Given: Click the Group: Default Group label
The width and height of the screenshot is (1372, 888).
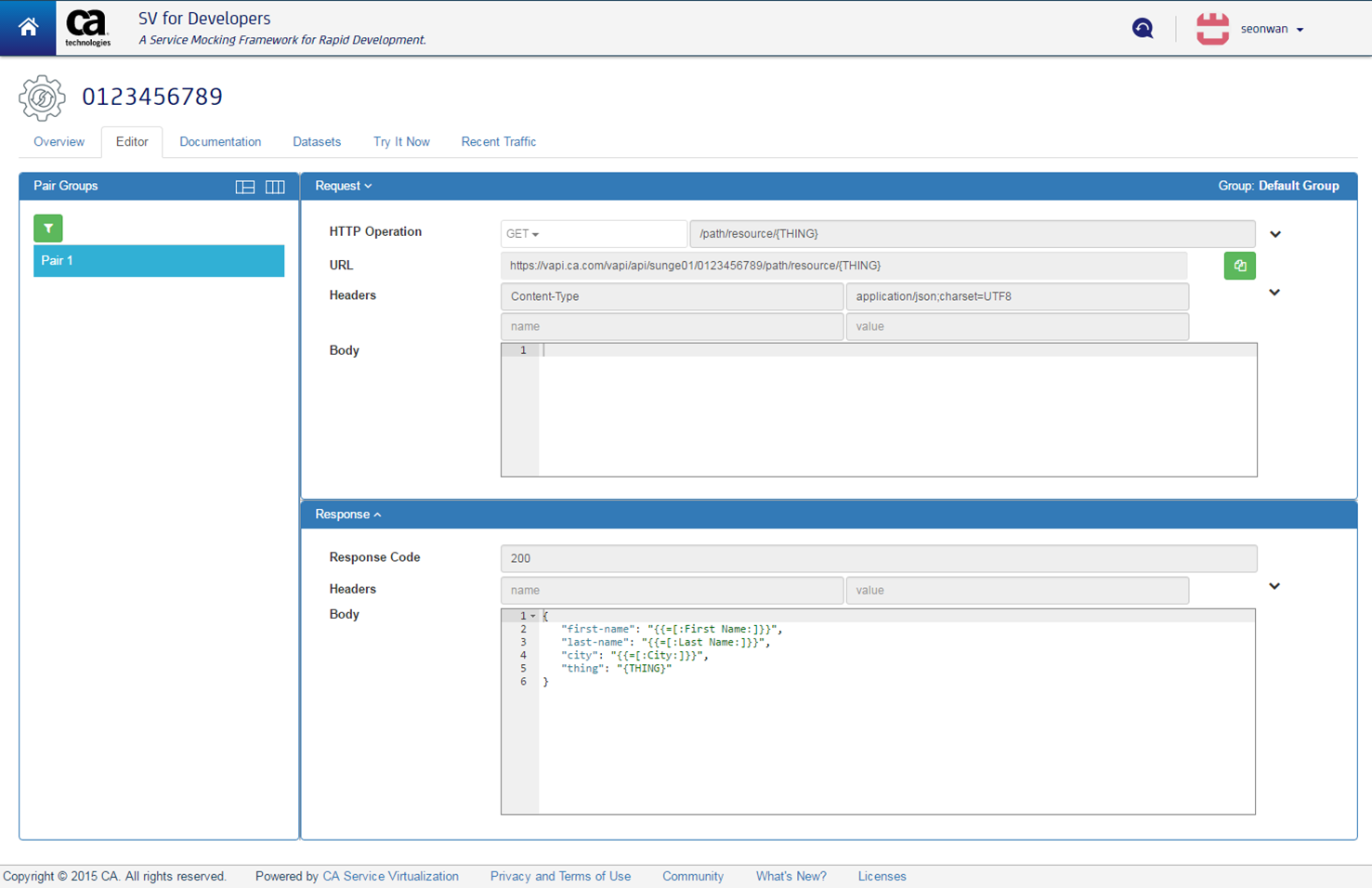Looking at the screenshot, I should point(1278,186).
